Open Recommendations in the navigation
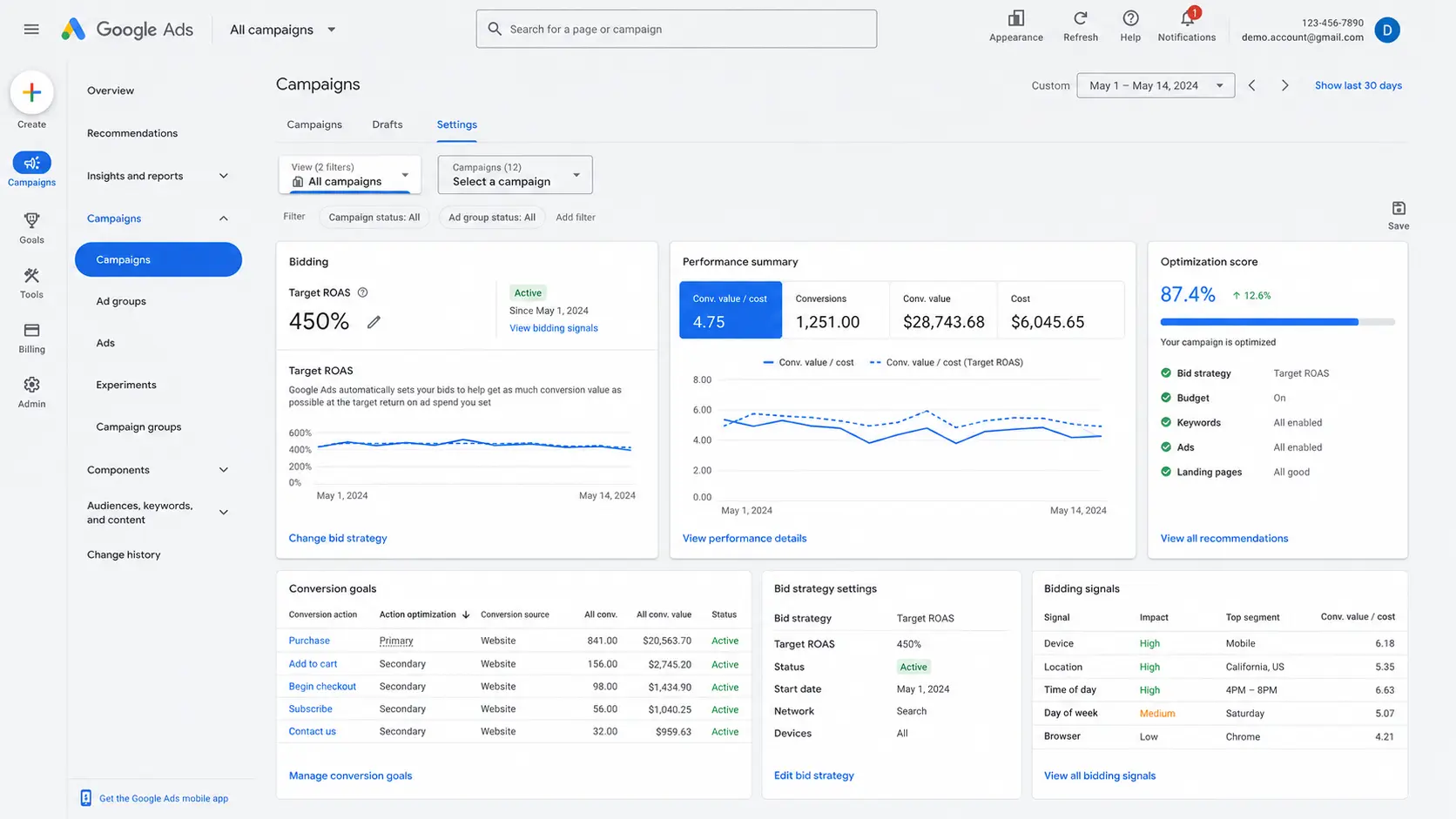The image size is (1456, 819). tap(132, 133)
